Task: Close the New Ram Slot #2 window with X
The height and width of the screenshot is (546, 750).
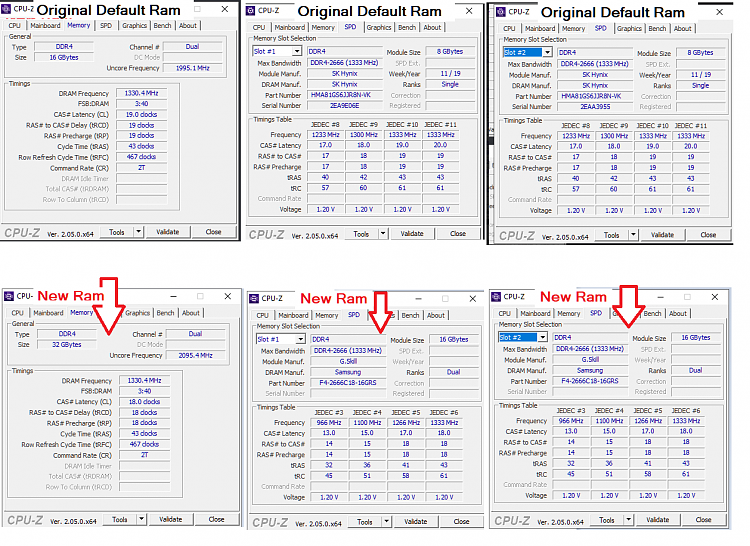Action: (715, 297)
